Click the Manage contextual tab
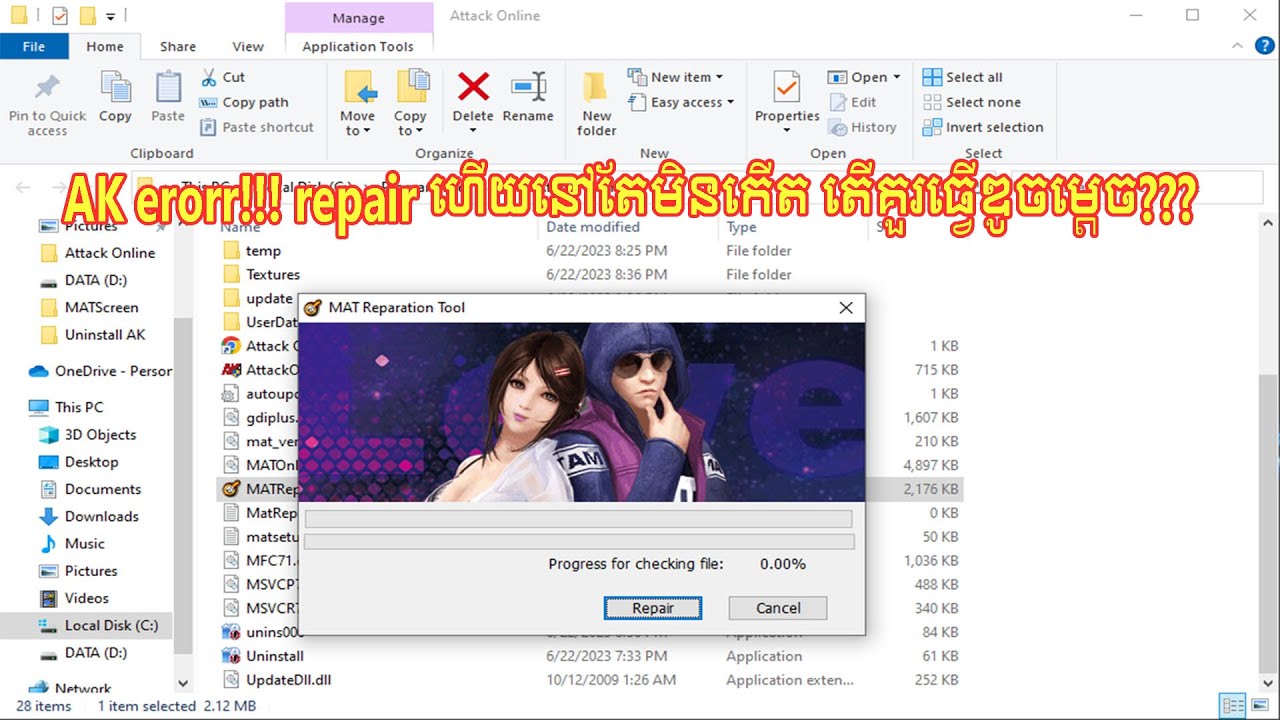 pyautogui.click(x=359, y=18)
